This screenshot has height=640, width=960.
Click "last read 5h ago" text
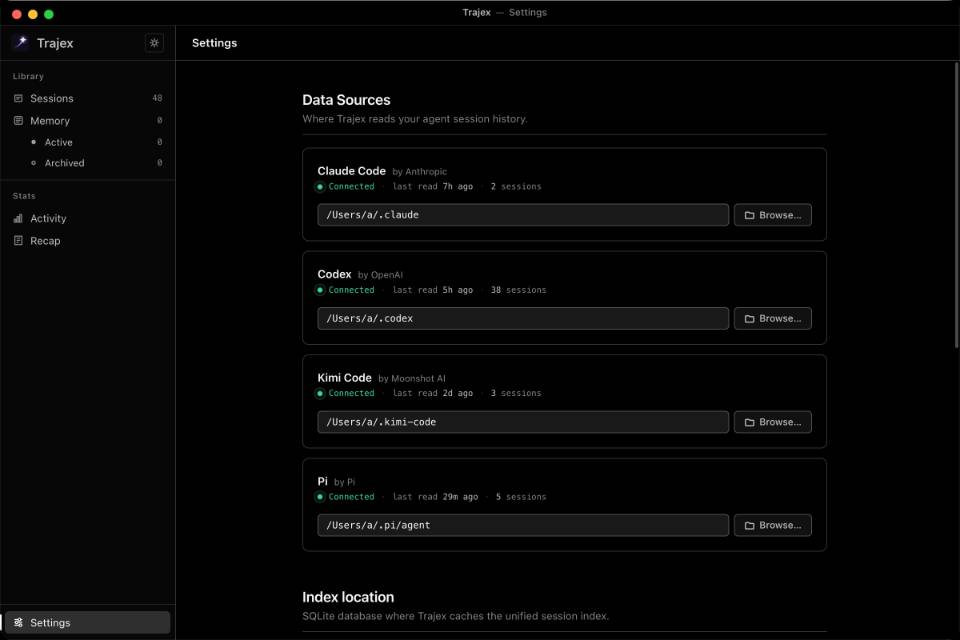433,290
